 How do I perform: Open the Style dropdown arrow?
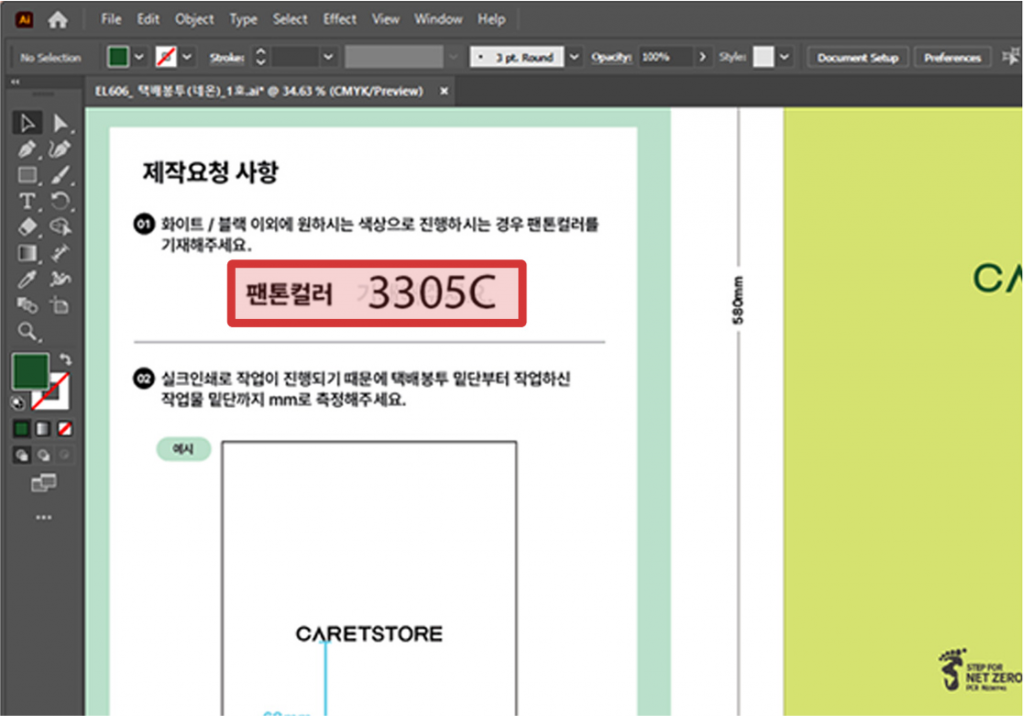click(x=784, y=57)
